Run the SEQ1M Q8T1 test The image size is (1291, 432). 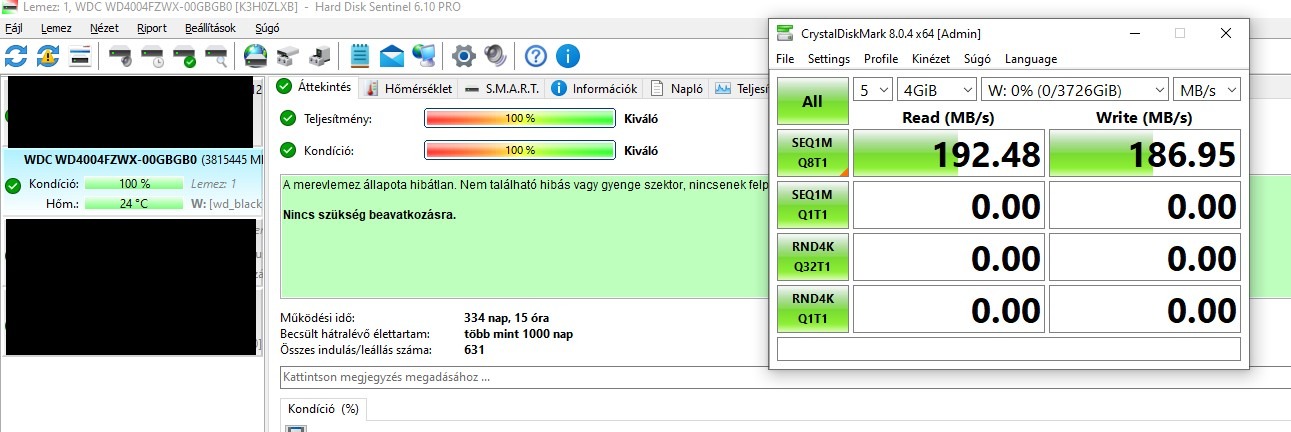coord(812,153)
